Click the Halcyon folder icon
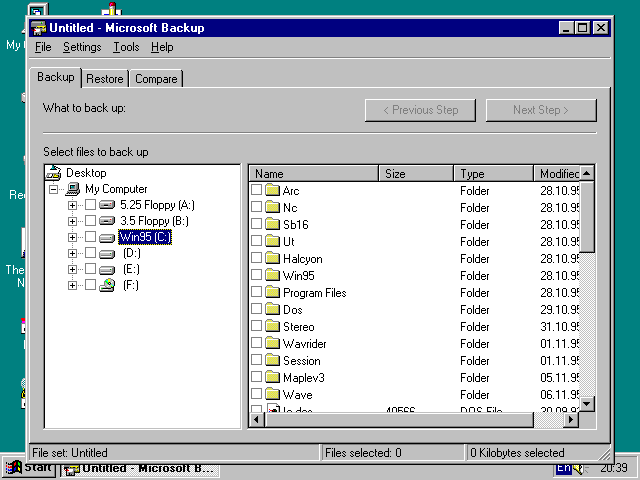Screen dimensions: 640x480 [272, 259]
